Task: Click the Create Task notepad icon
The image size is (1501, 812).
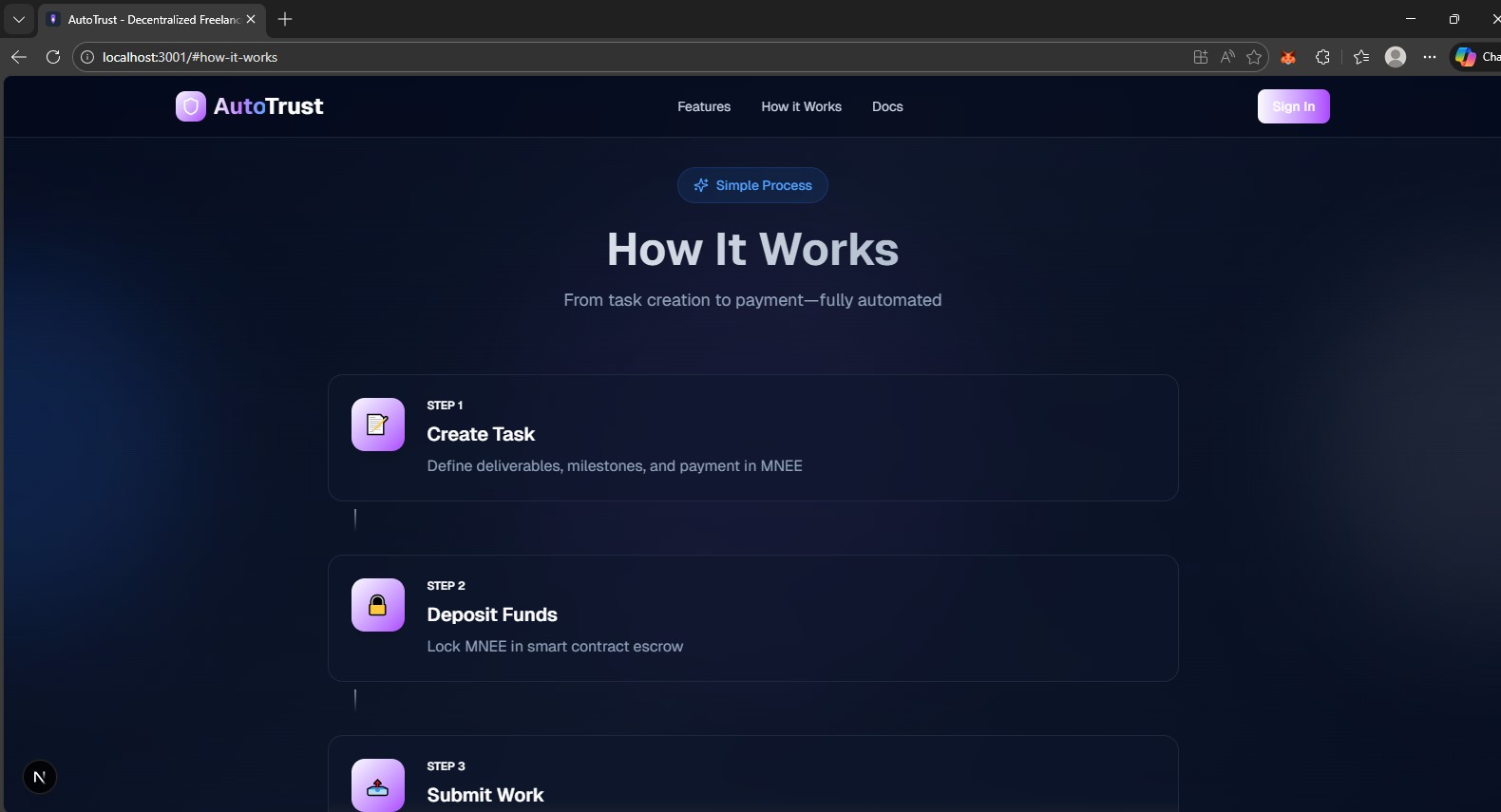Action: 378,425
